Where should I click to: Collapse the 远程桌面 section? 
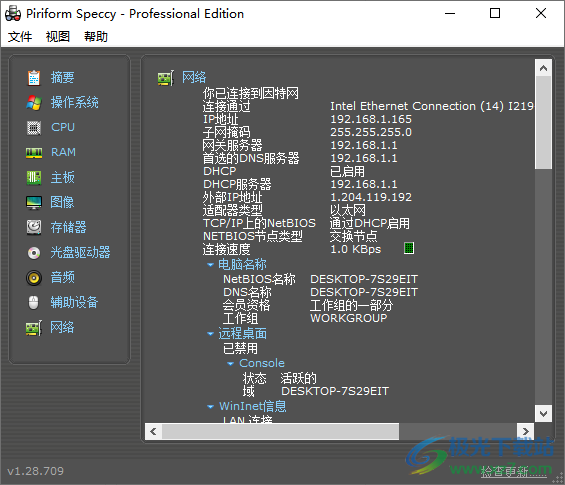[210, 334]
